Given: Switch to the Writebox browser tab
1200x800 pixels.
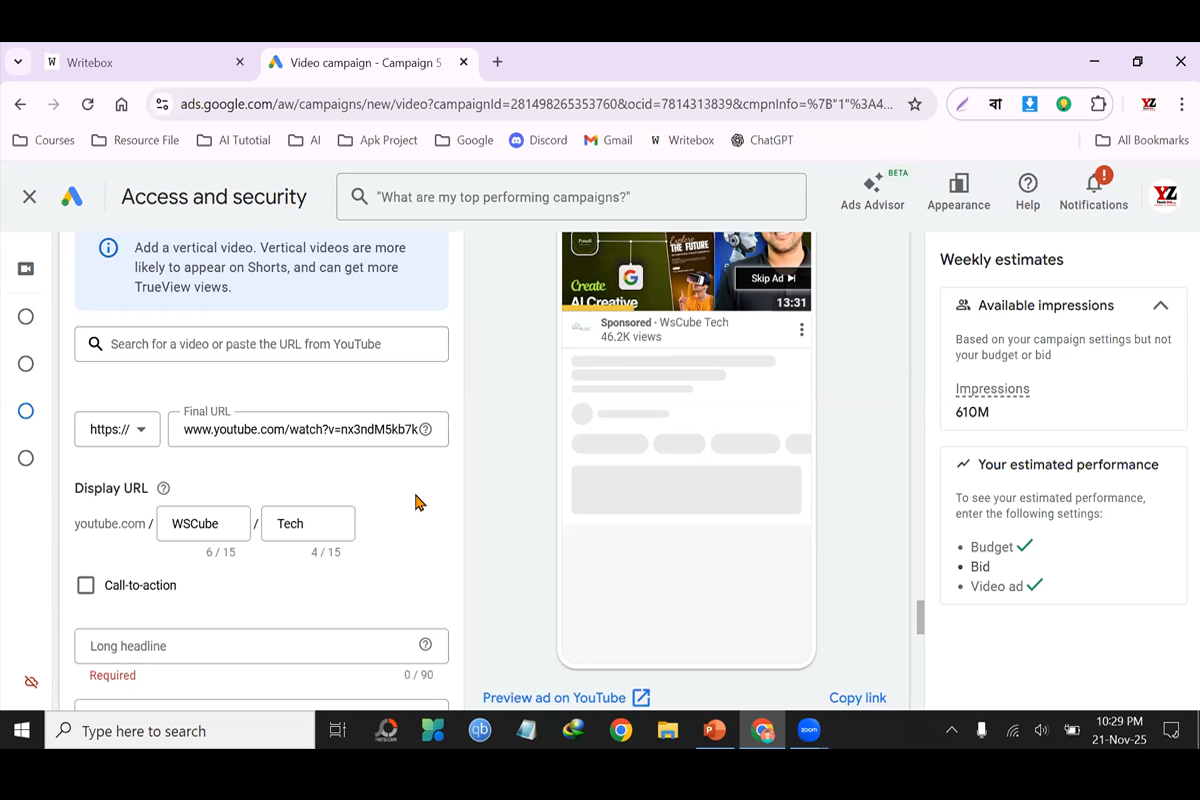Looking at the screenshot, I should click(x=140, y=62).
